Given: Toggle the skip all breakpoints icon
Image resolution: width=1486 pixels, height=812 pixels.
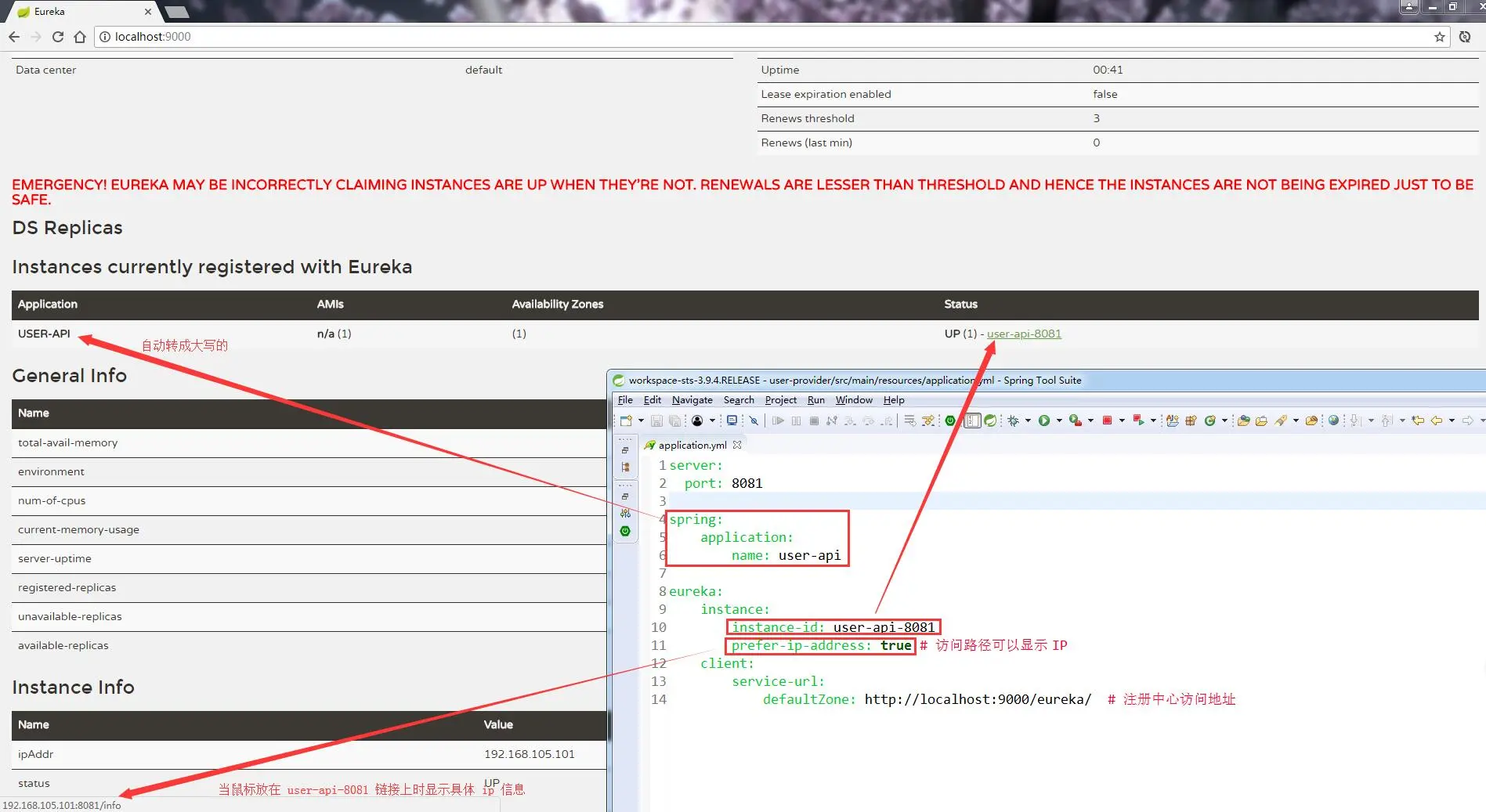Looking at the screenshot, I should click(x=754, y=420).
